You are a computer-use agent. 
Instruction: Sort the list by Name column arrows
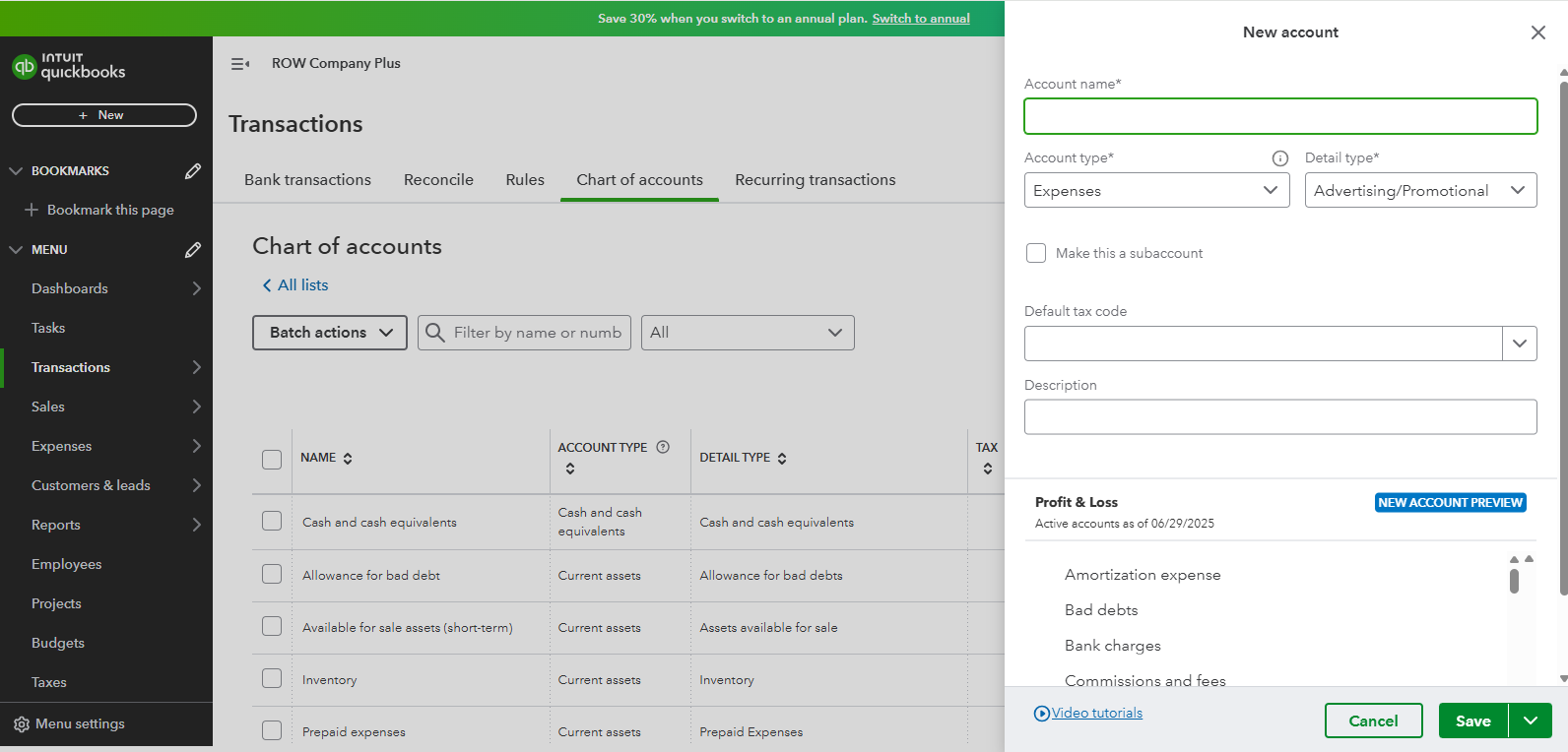tap(348, 459)
